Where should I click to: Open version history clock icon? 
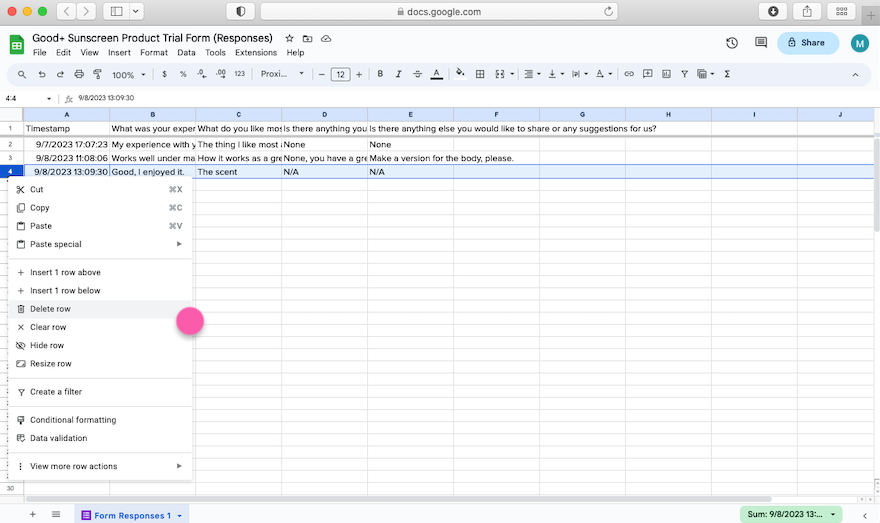pos(732,43)
